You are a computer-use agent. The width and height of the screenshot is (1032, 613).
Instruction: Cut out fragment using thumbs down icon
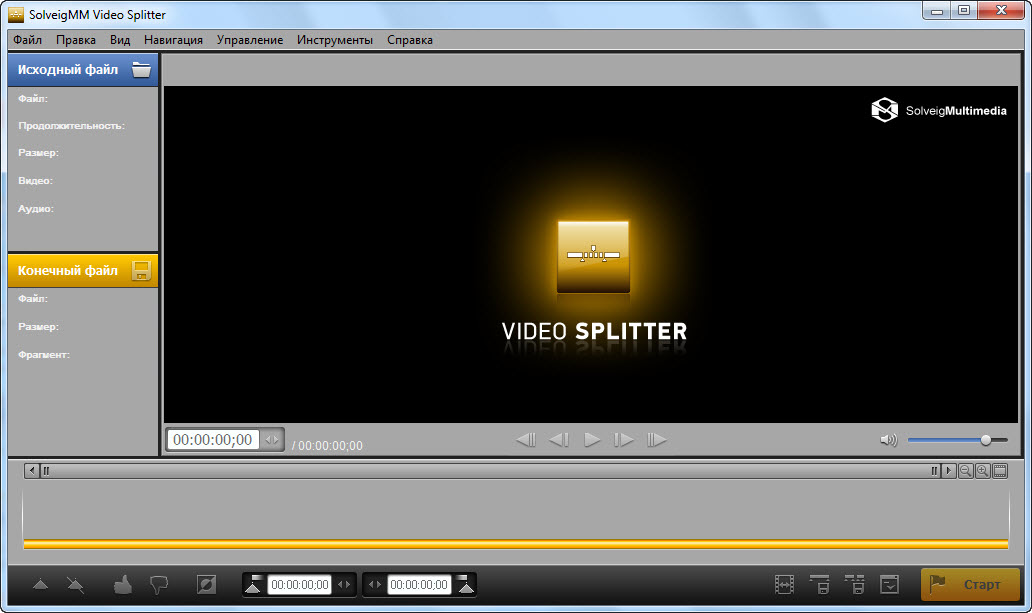point(159,585)
